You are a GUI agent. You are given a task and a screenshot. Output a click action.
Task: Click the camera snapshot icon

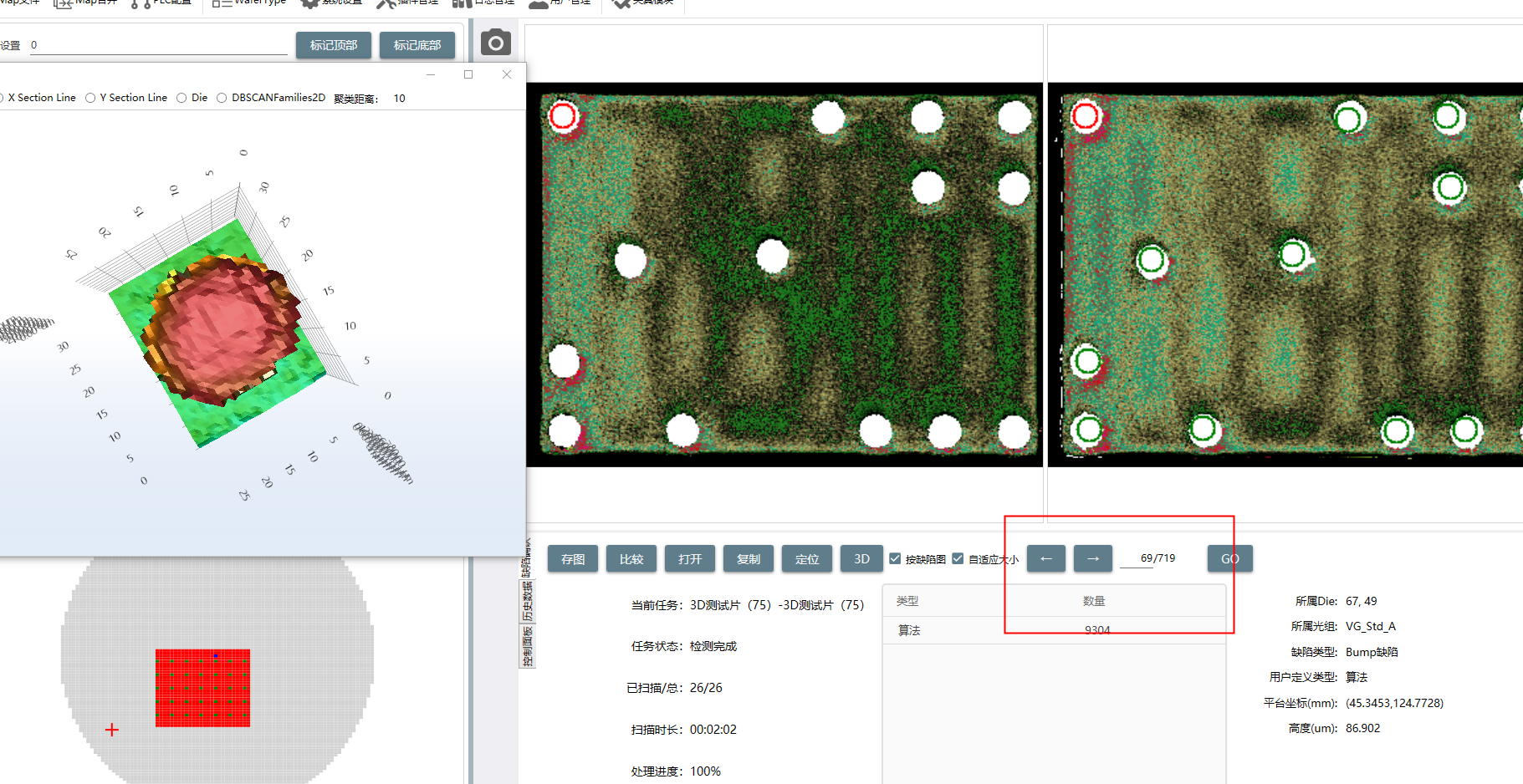point(495,42)
